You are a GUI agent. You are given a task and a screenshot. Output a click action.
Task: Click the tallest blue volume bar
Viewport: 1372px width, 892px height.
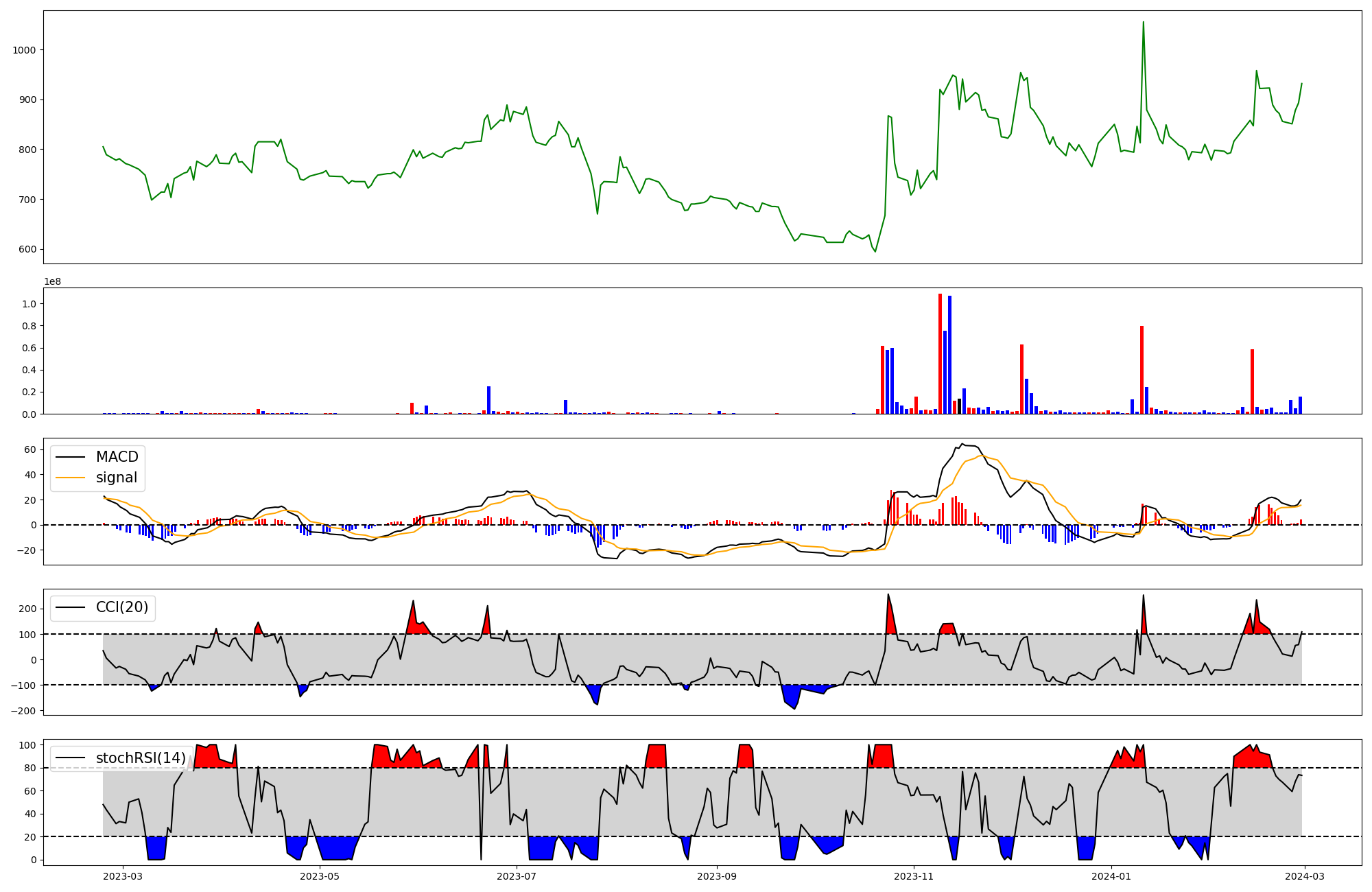[x=949, y=355]
